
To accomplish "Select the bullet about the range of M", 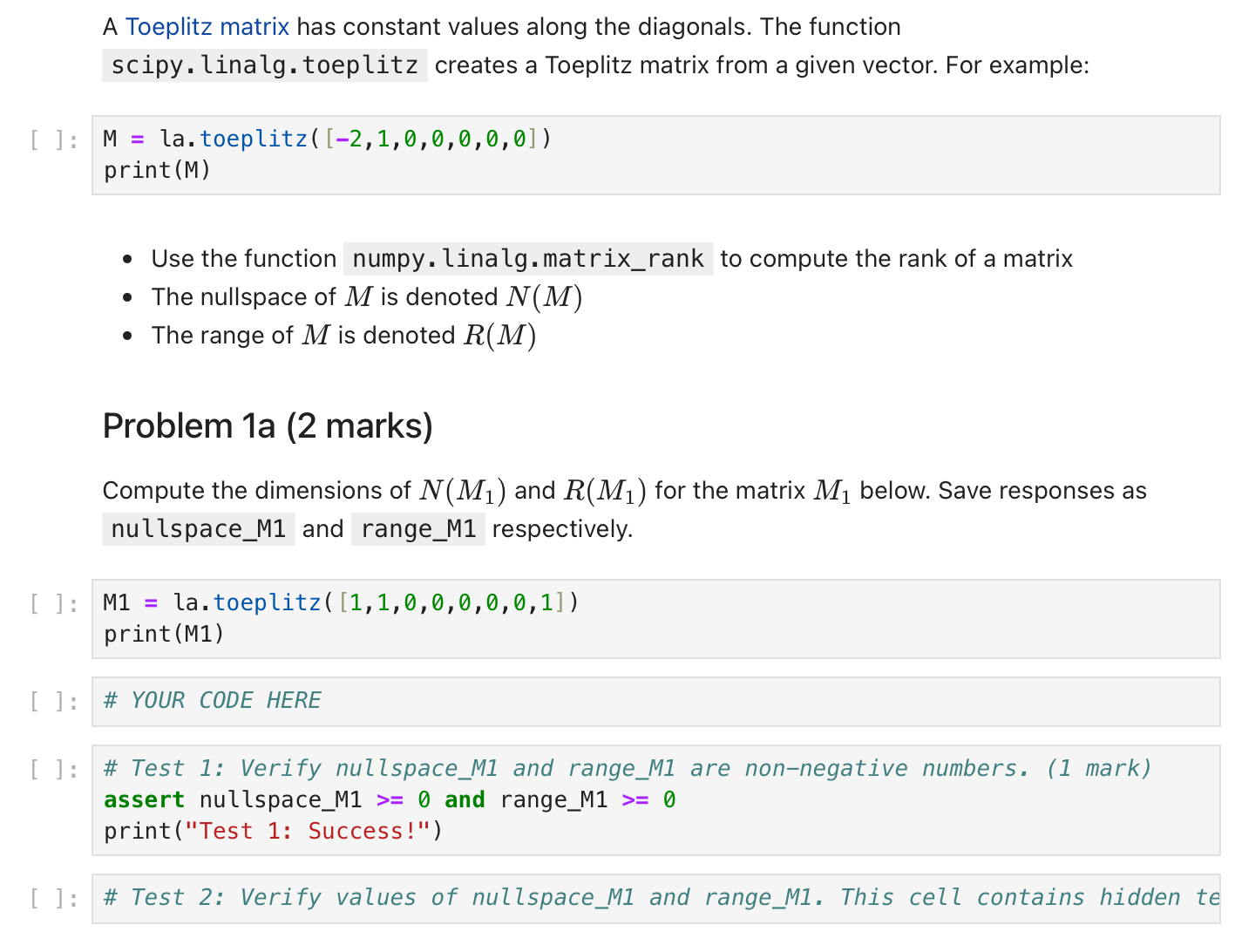I will [x=343, y=335].
